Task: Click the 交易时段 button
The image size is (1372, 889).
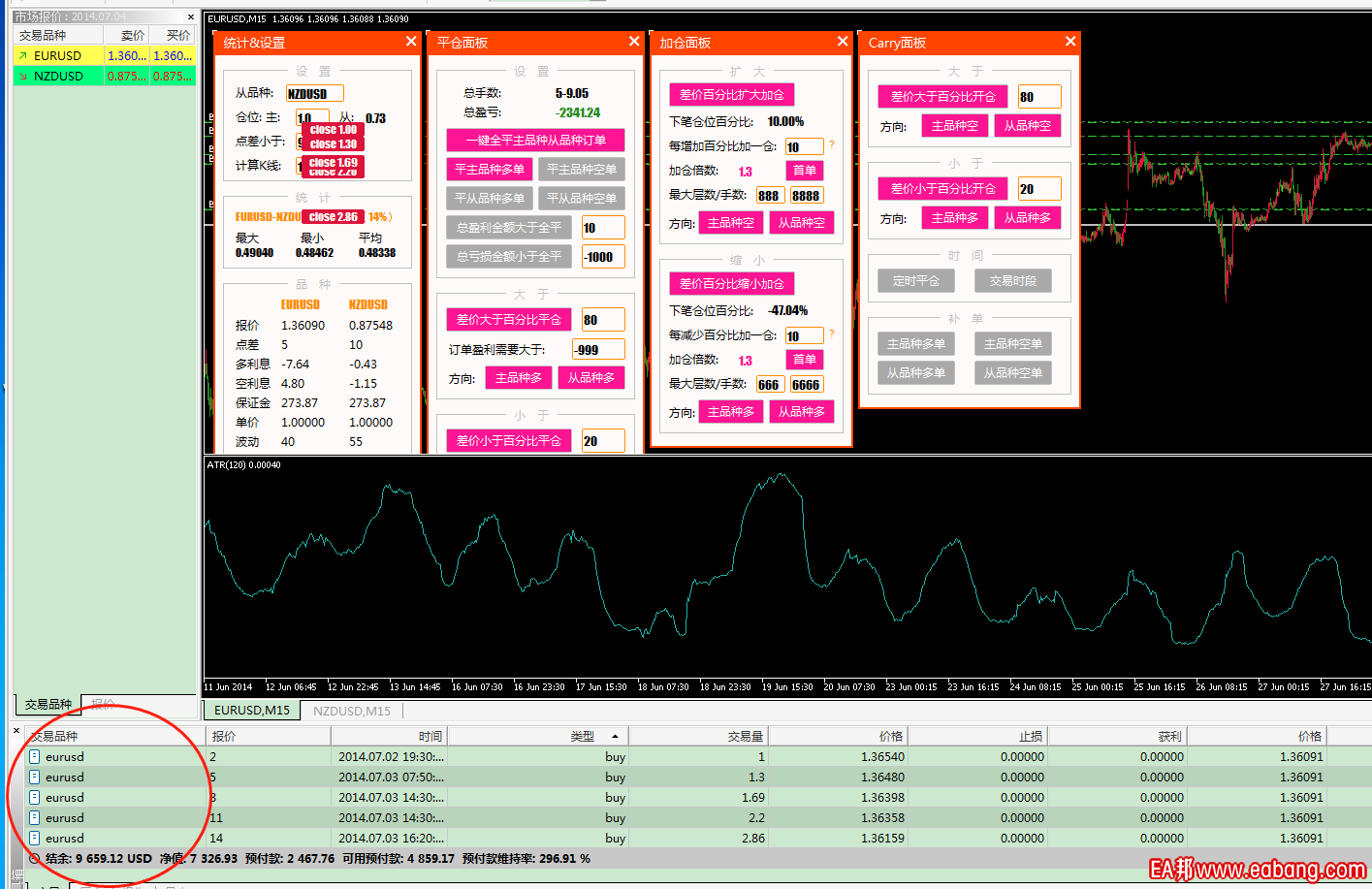Action: (1013, 281)
